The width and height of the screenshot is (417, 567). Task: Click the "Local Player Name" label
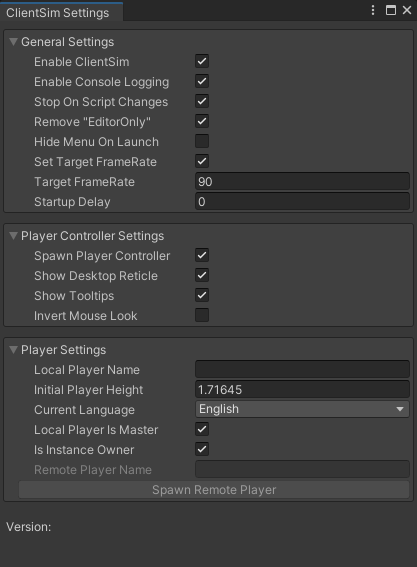tap(87, 370)
